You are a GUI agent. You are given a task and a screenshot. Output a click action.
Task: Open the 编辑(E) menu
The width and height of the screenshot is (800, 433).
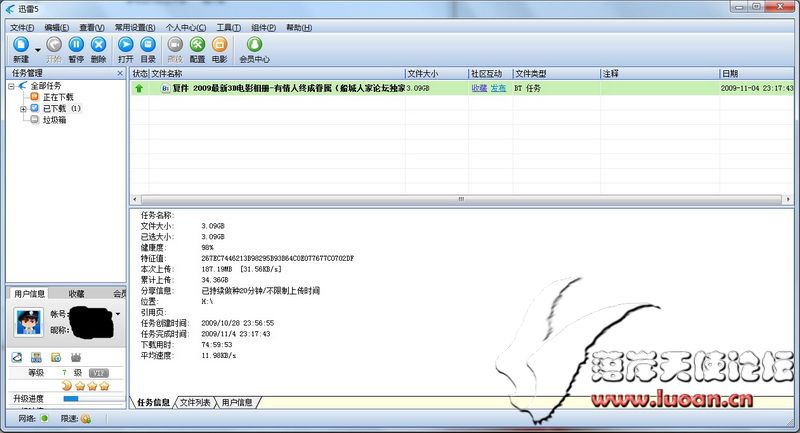57,28
